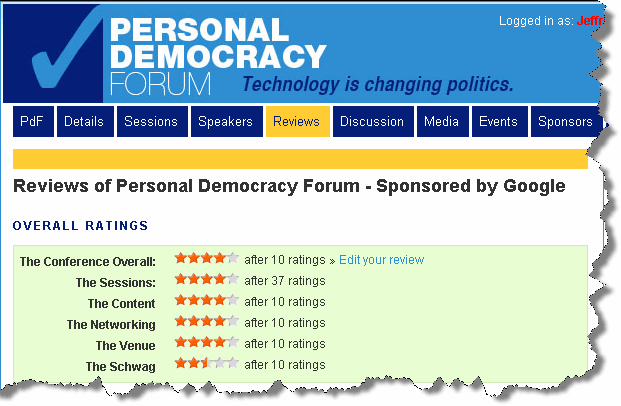Select the Reviews tab
Viewport: 621px width, 406px height.
pos(296,122)
